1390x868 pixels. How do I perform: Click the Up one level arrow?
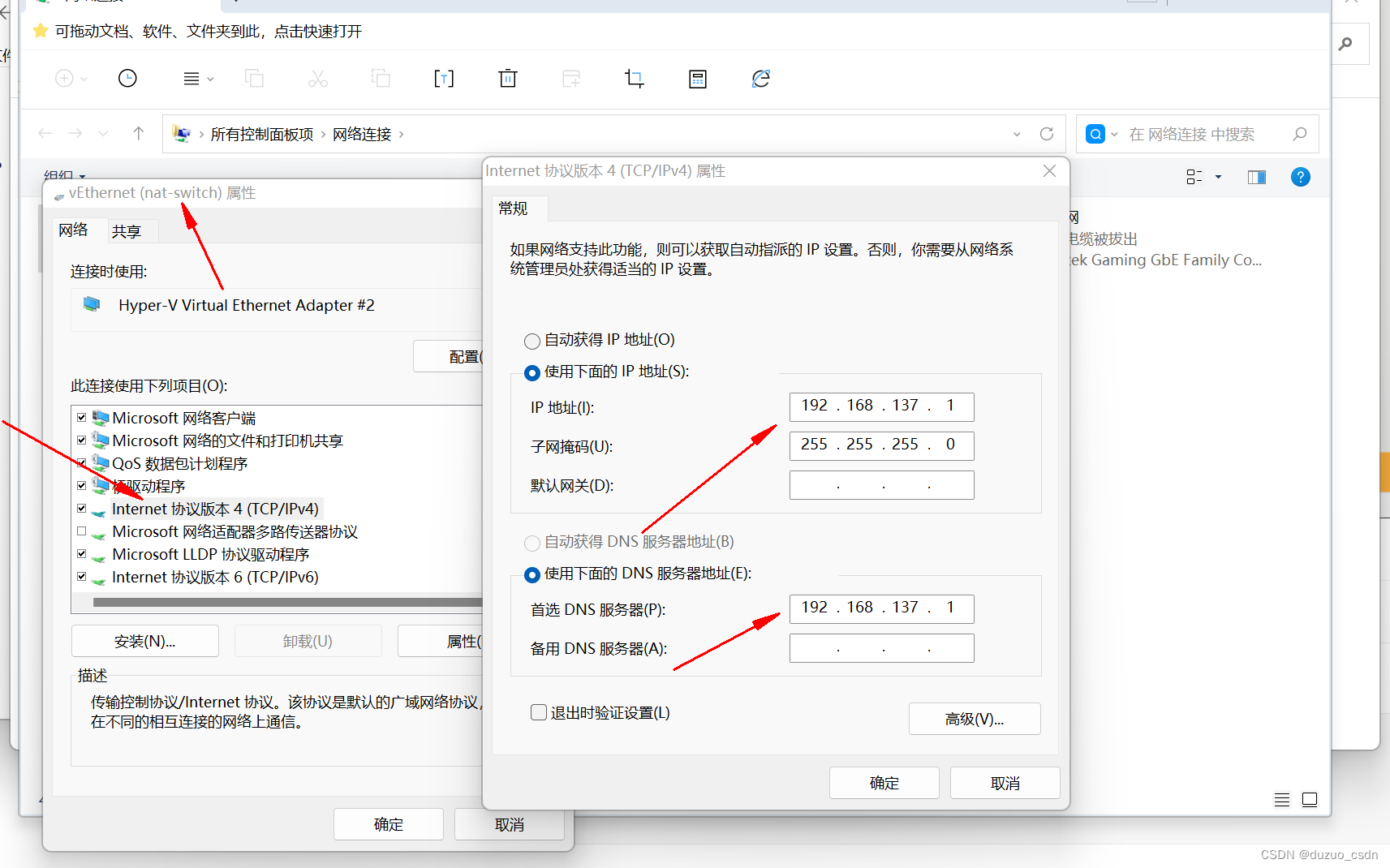[139, 133]
